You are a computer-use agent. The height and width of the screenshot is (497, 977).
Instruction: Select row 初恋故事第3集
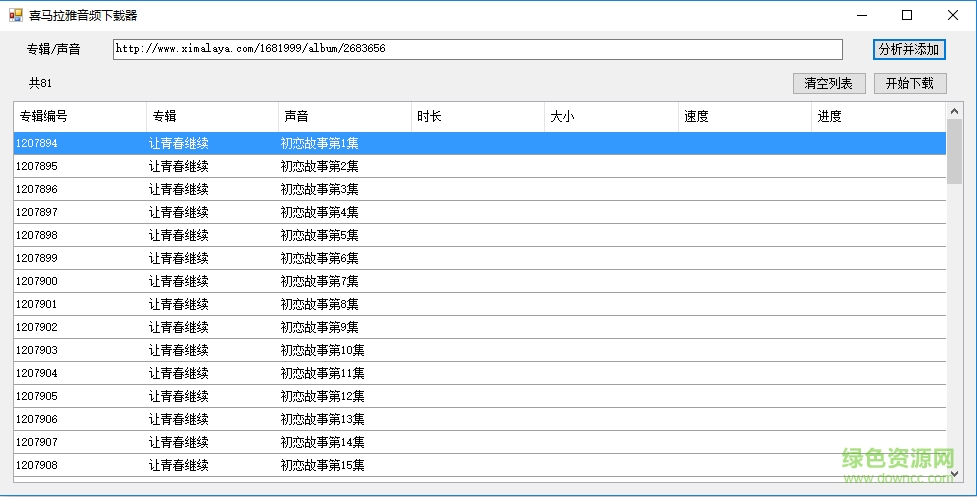click(x=480, y=189)
